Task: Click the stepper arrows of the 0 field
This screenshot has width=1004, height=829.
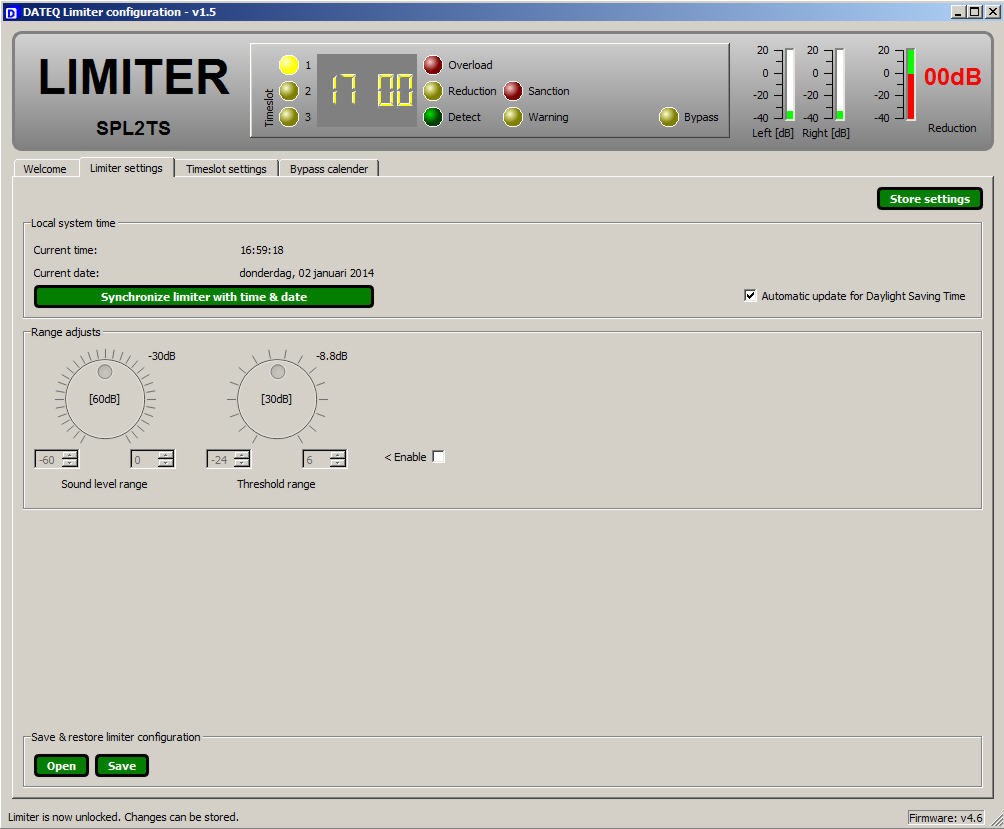Action: tap(166, 459)
